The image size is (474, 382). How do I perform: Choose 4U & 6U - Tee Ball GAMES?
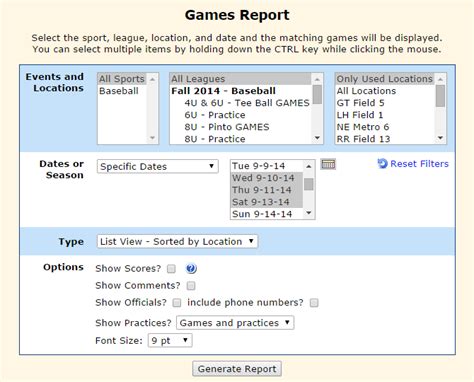click(240, 103)
